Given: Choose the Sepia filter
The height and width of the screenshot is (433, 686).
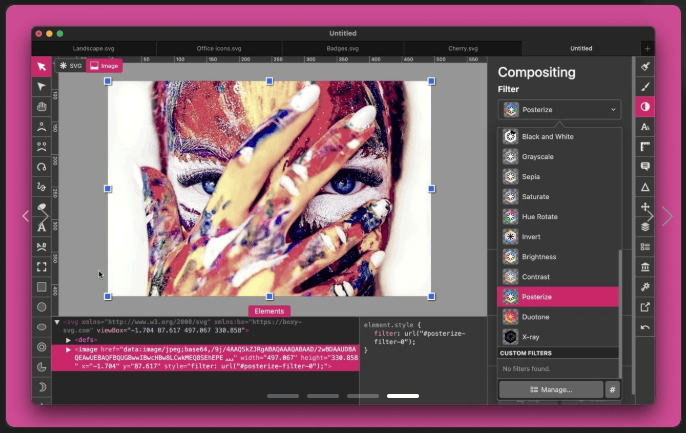Looking at the screenshot, I should click(x=558, y=177).
